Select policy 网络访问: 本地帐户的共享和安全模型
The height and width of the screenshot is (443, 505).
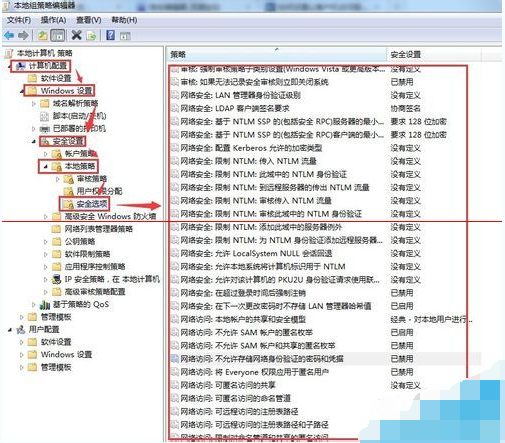tap(243, 319)
